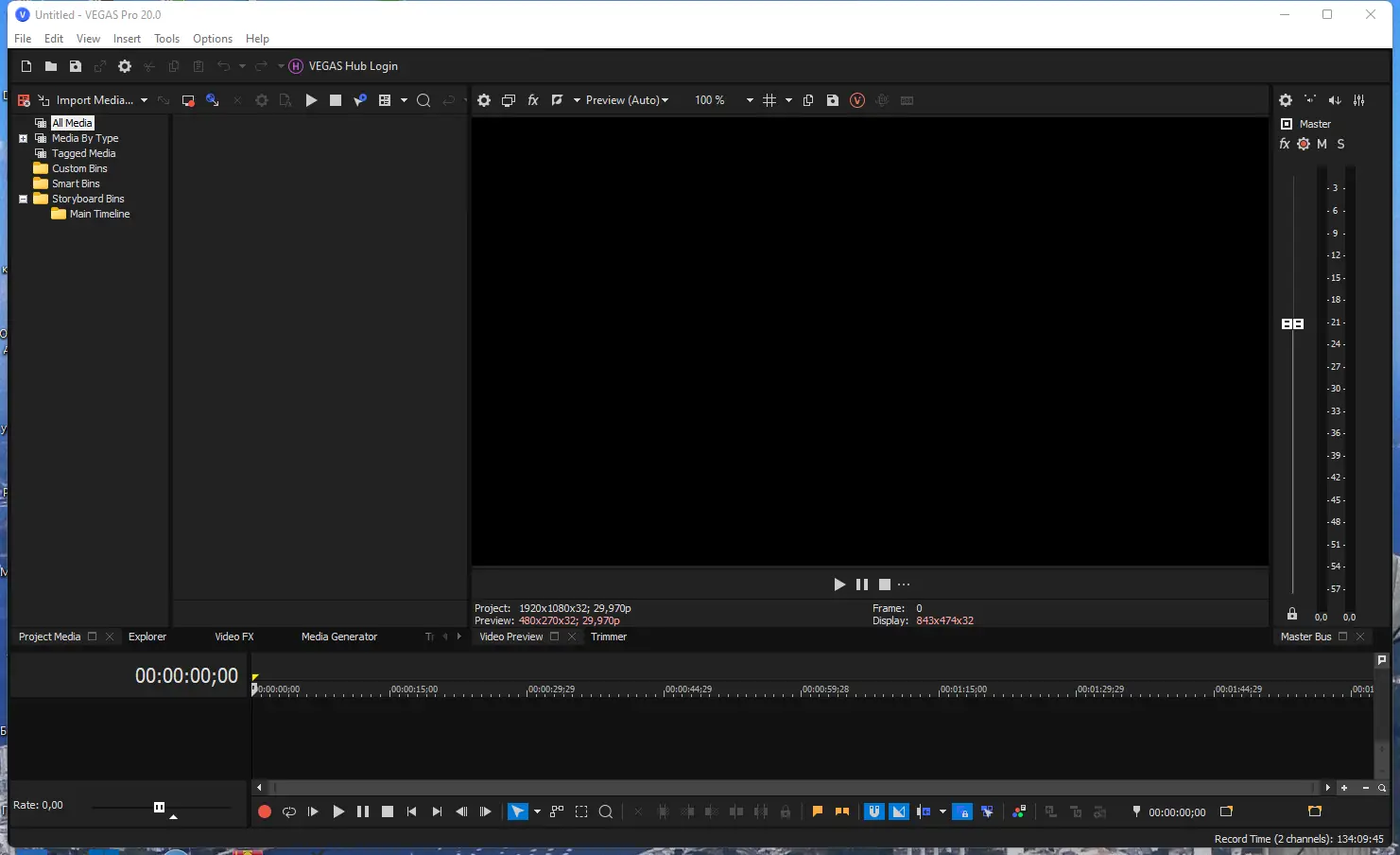
Task: Switch to the Trimmer tab
Action: pos(608,637)
